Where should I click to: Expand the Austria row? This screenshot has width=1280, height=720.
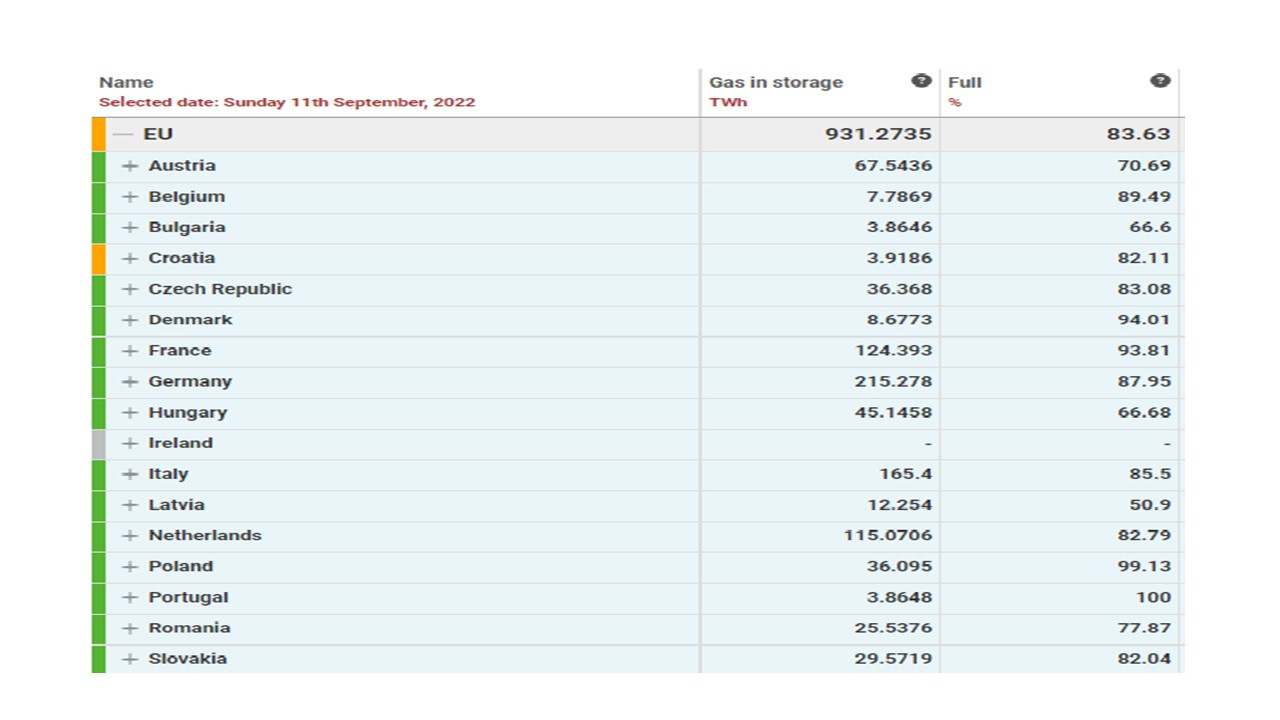pyautogui.click(x=129, y=166)
